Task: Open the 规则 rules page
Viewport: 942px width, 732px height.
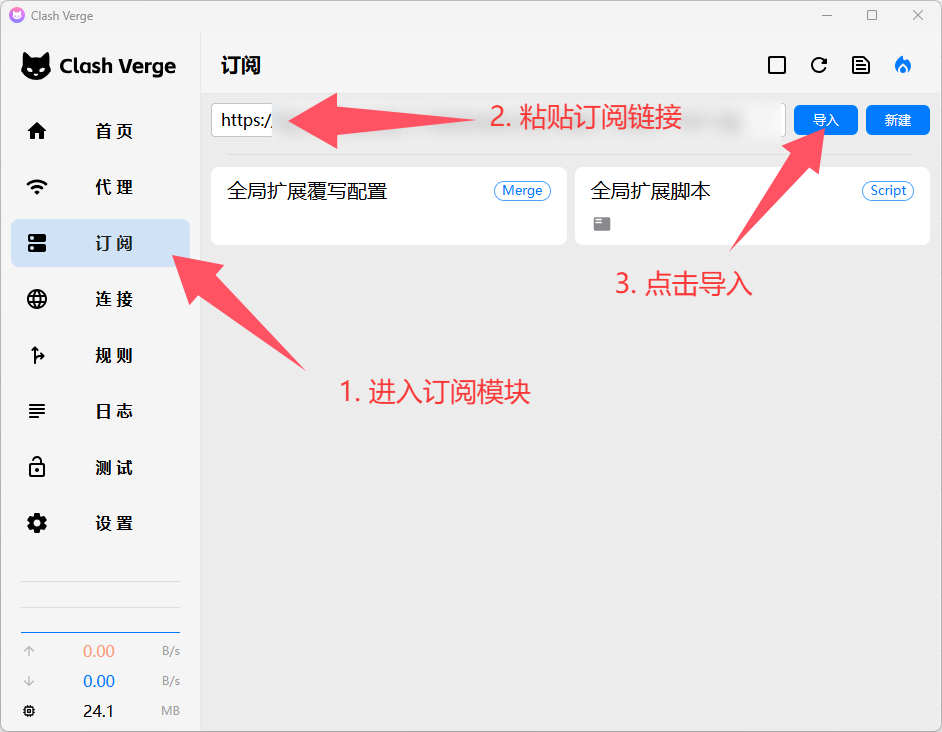Action: point(100,355)
